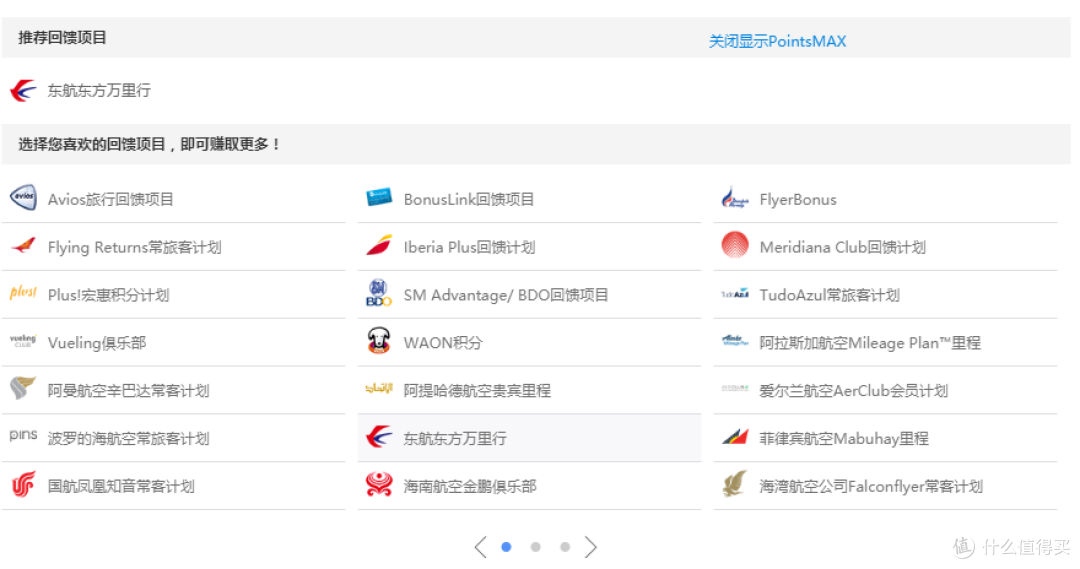1080x569 pixels.
Task: Click the WAON dog icon
Action: click(x=379, y=340)
